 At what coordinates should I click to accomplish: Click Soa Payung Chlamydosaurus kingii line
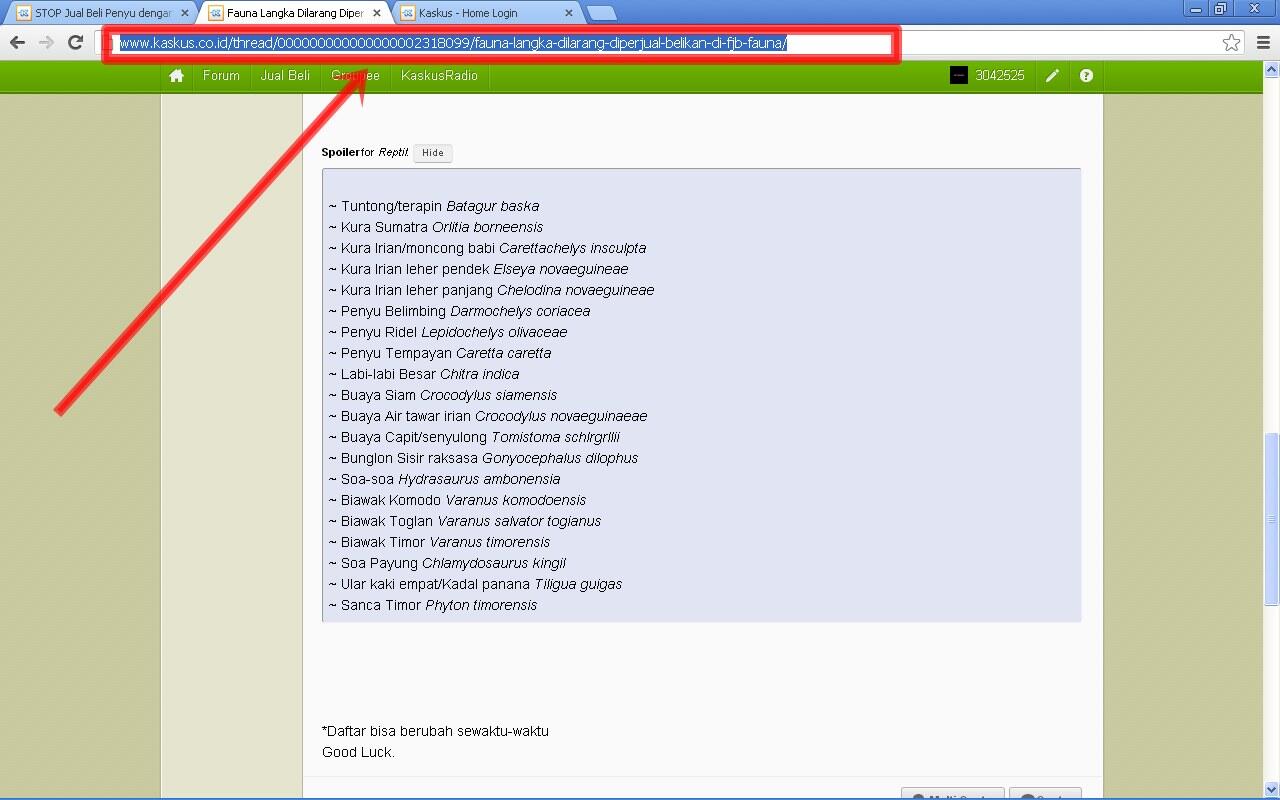[x=447, y=563]
